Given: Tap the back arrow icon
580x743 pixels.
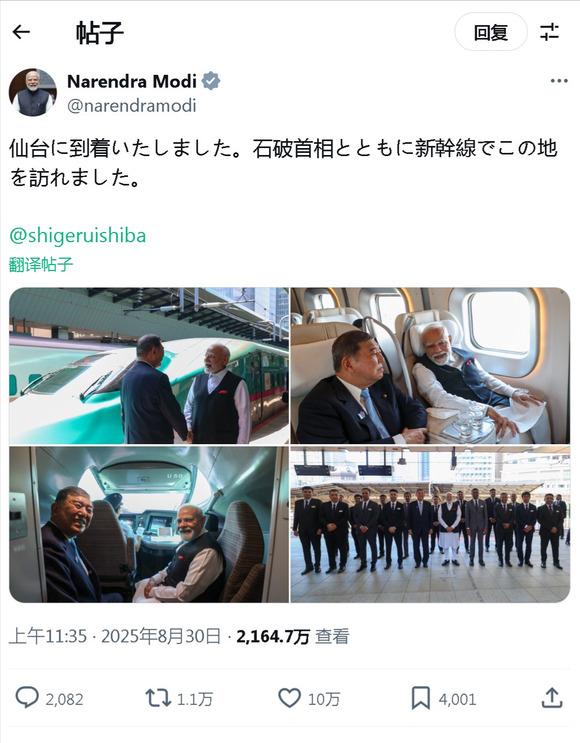Looking at the screenshot, I should 21,32.
